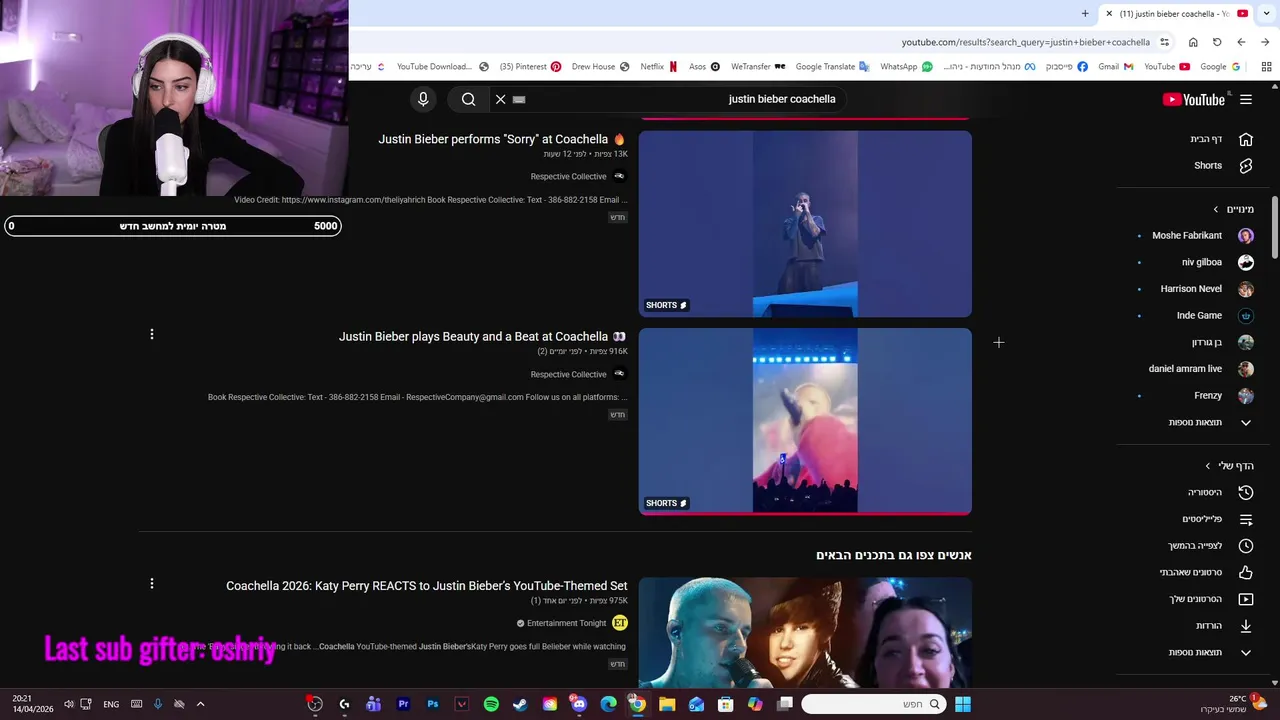Run search with the magnifying glass icon

point(468,99)
